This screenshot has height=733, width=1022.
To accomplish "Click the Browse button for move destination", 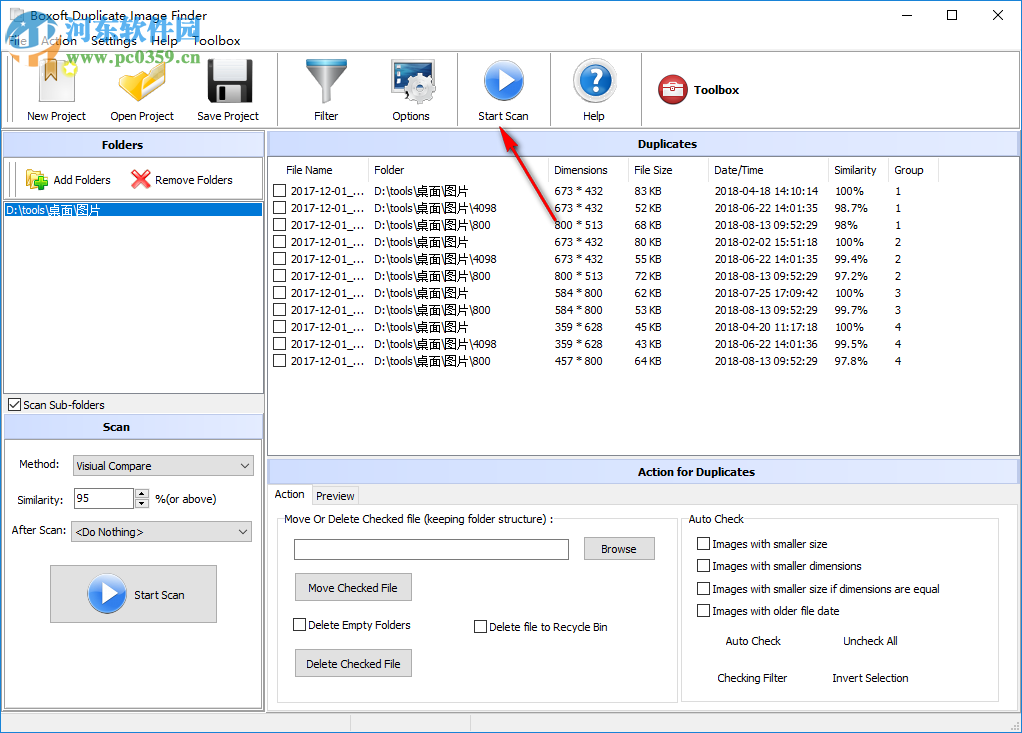I will click(x=618, y=548).
